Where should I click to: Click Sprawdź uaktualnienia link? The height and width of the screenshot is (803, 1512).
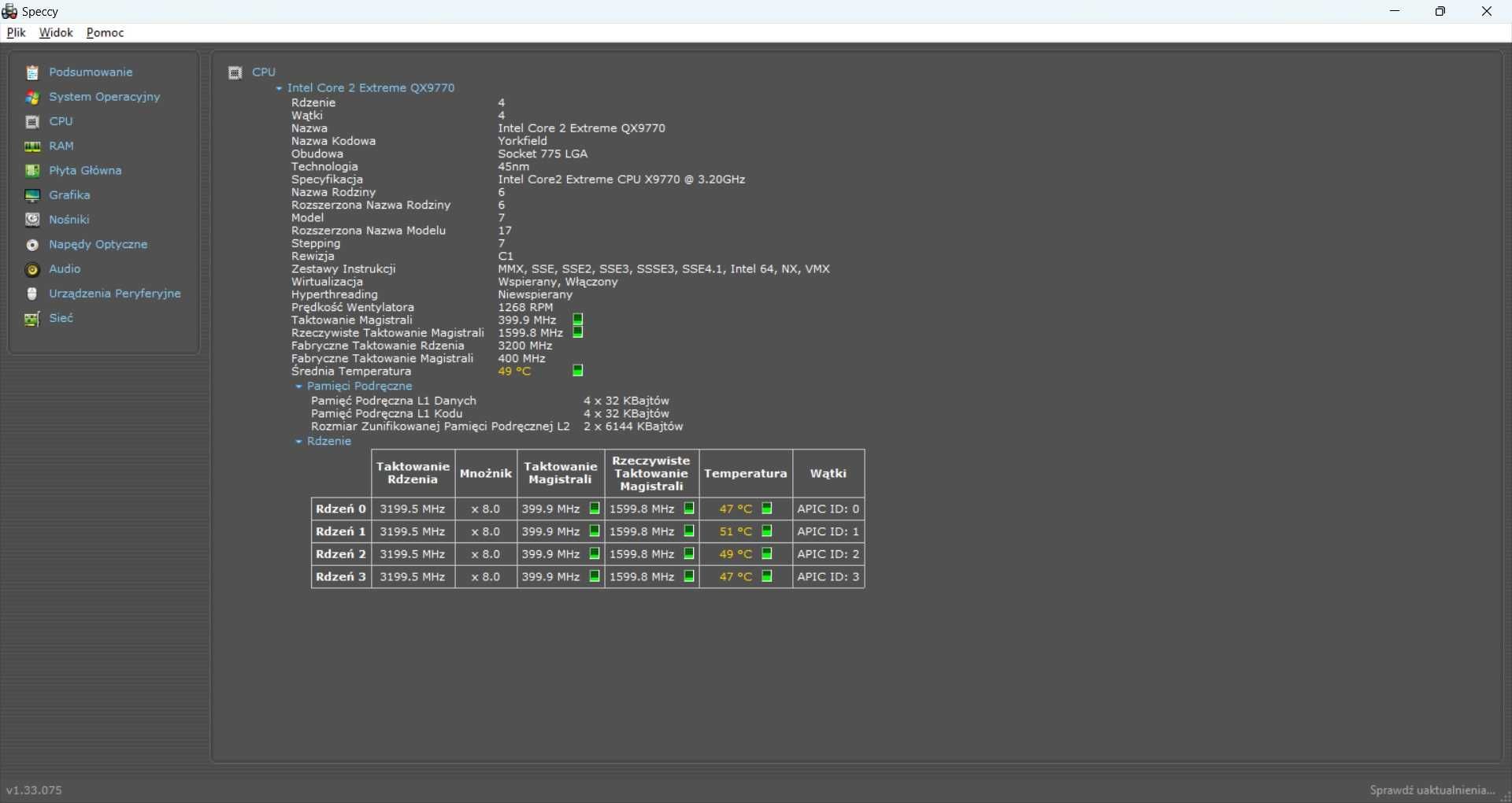pos(1432,790)
